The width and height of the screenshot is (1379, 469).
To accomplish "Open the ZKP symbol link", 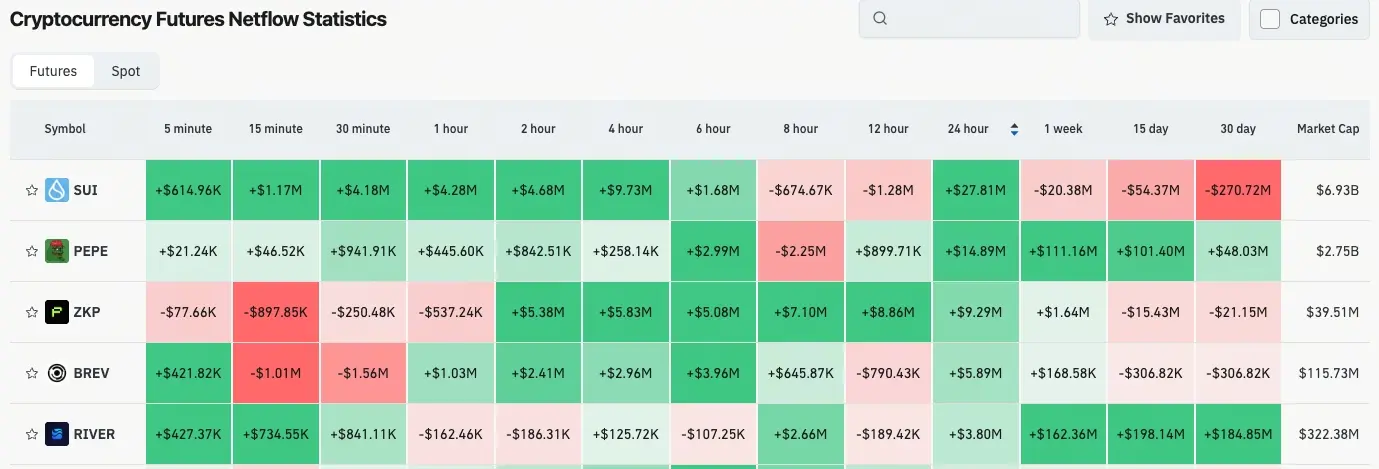I will coord(87,312).
